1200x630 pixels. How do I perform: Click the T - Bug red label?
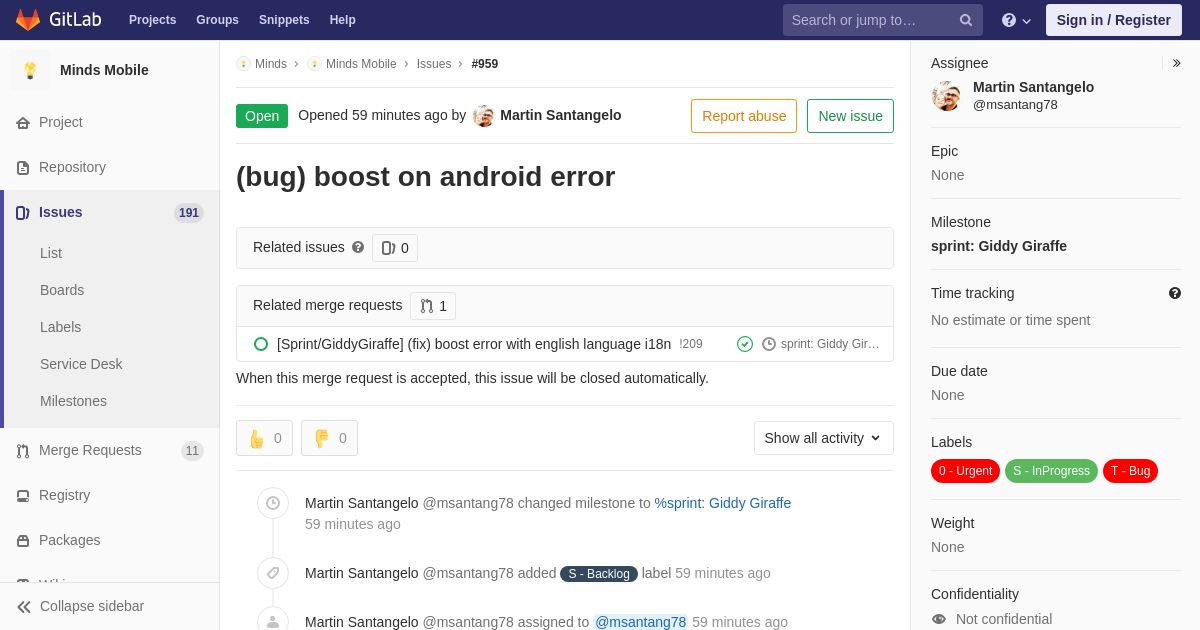click(1130, 471)
